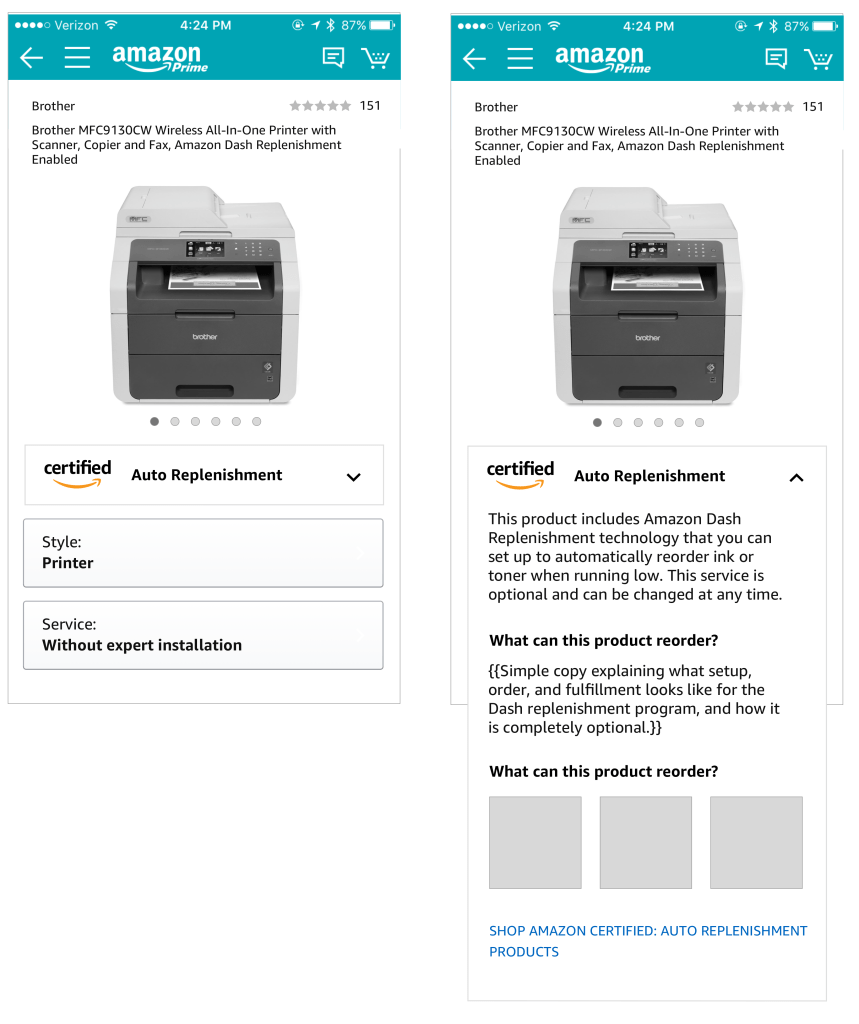Open shopping cart in left phone

click(x=376, y=58)
